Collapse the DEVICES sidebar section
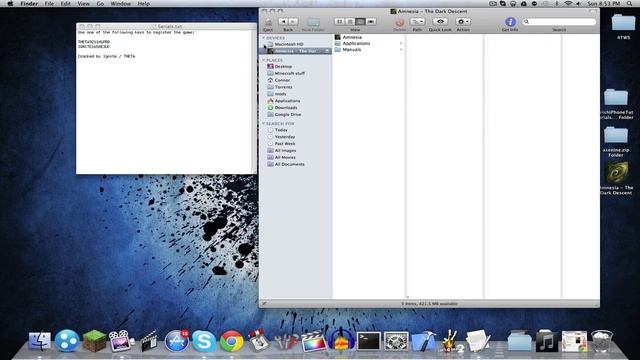The image size is (640, 360). point(264,38)
